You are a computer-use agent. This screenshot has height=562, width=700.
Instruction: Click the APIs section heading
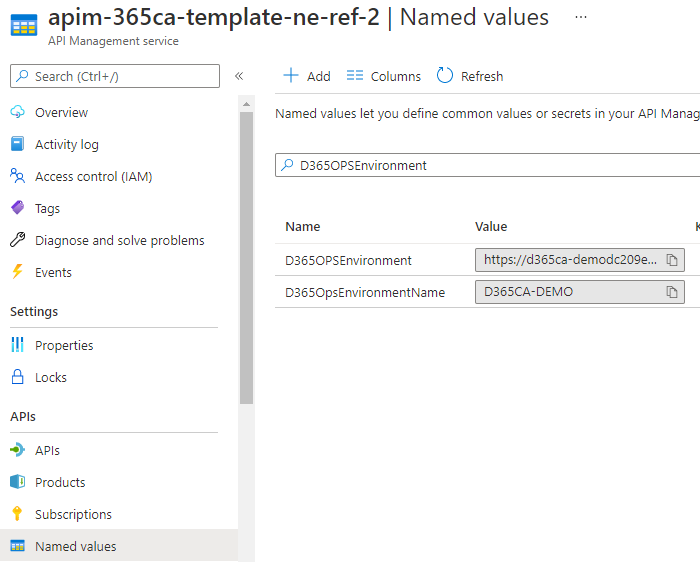(x=23, y=416)
